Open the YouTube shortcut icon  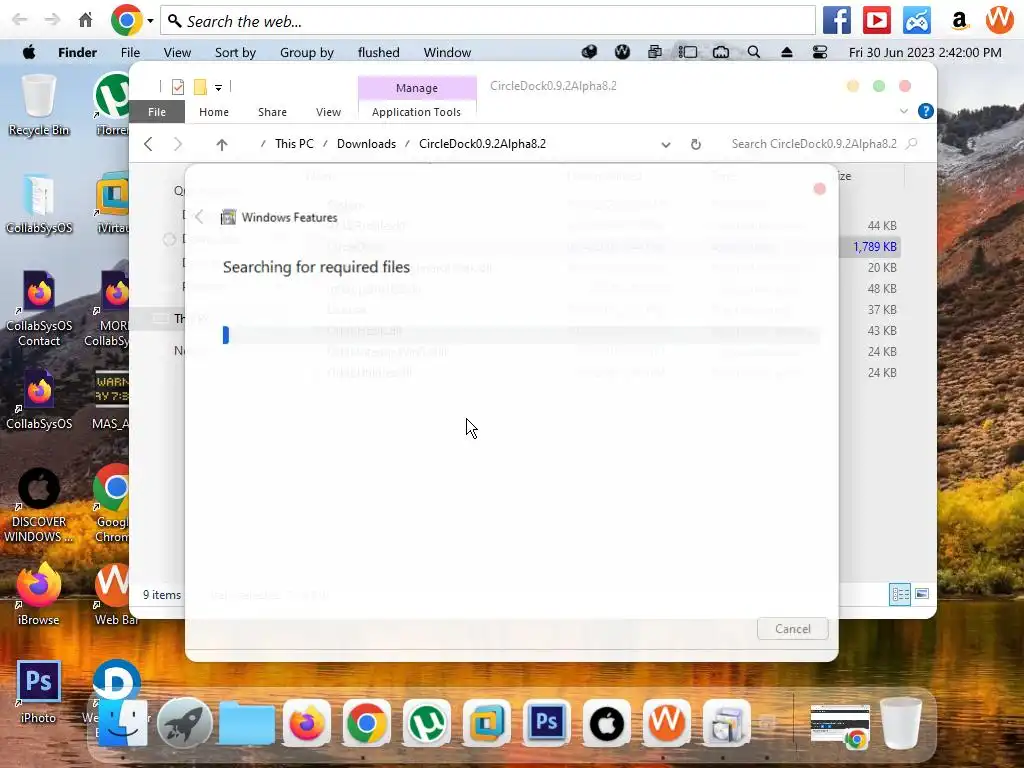pyautogui.click(x=876, y=20)
